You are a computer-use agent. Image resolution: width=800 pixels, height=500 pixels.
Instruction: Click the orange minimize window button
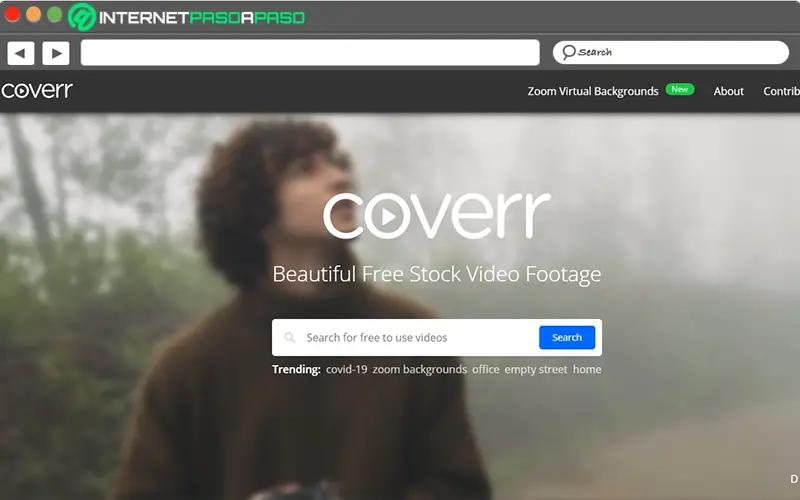point(33,14)
